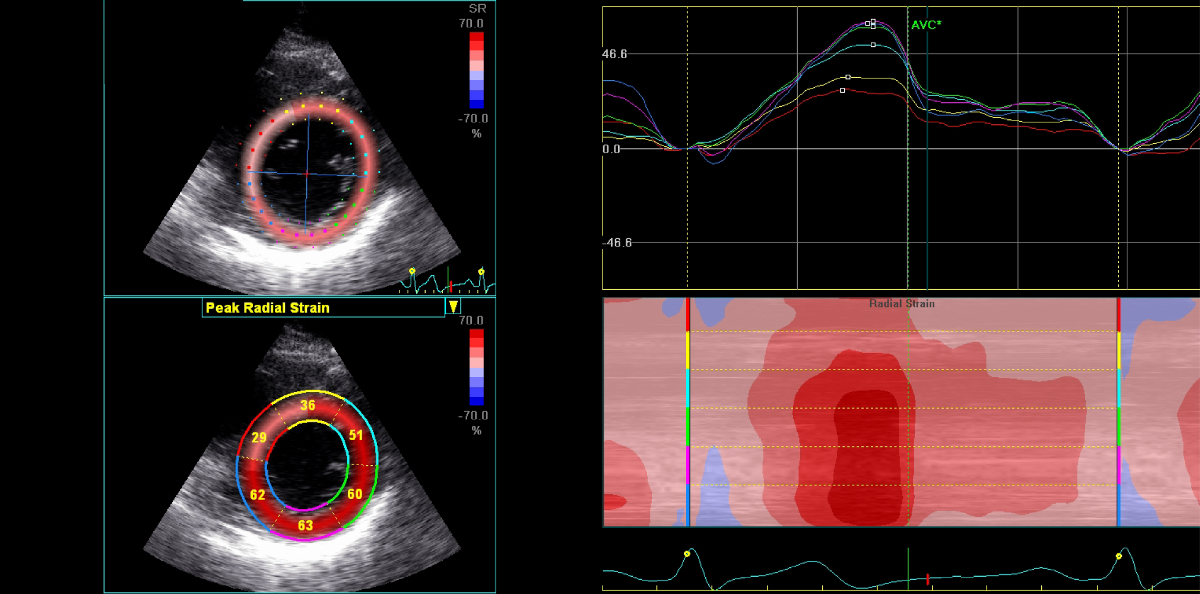Click first yellow R-wave marker on bottom ECG
The height and width of the screenshot is (594, 1200).
click(x=687, y=554)
